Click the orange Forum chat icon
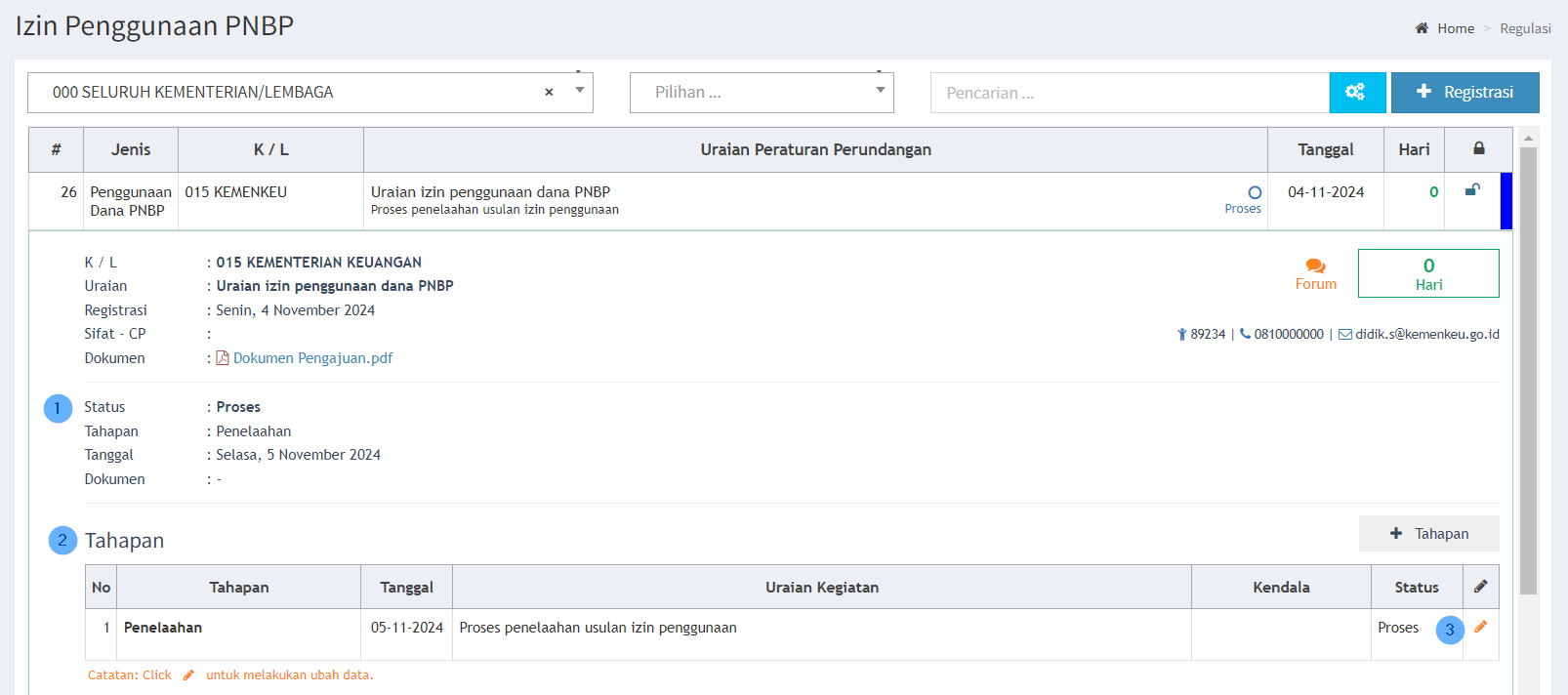Image resolution: width=1568 pixels, height=695 pixels. (x=1315, y=266)
